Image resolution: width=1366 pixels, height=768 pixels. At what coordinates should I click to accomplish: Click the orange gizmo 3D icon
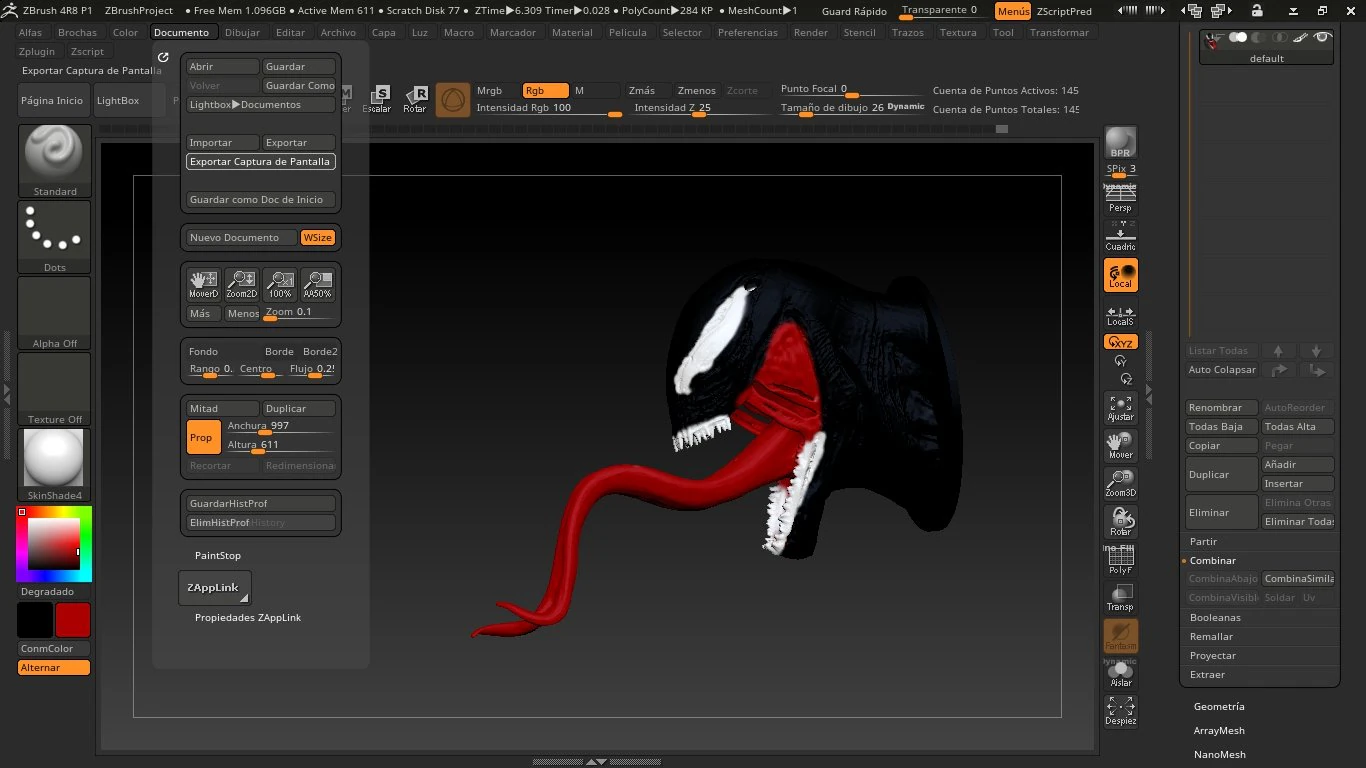click(452, 99)
